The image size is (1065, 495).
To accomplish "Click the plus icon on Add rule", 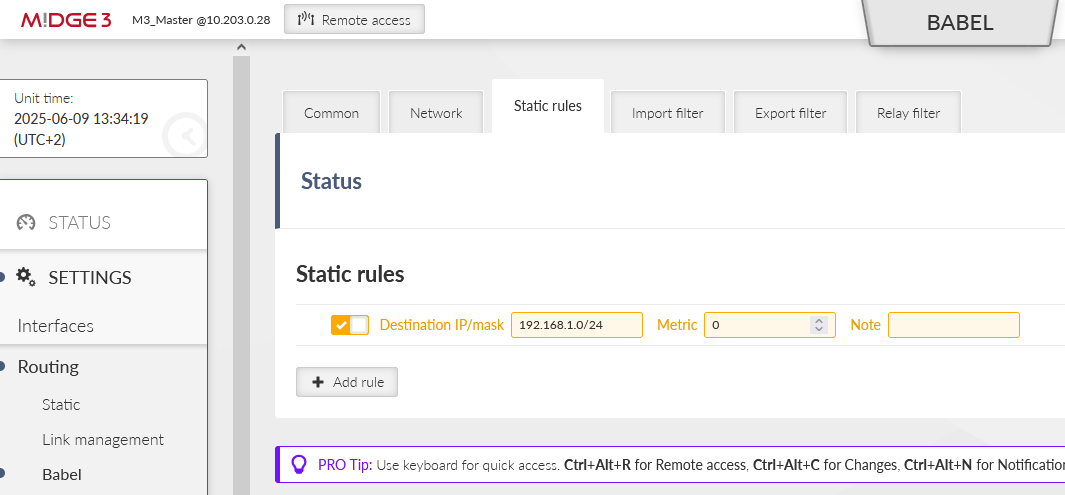I will click(x=317, y=382).
